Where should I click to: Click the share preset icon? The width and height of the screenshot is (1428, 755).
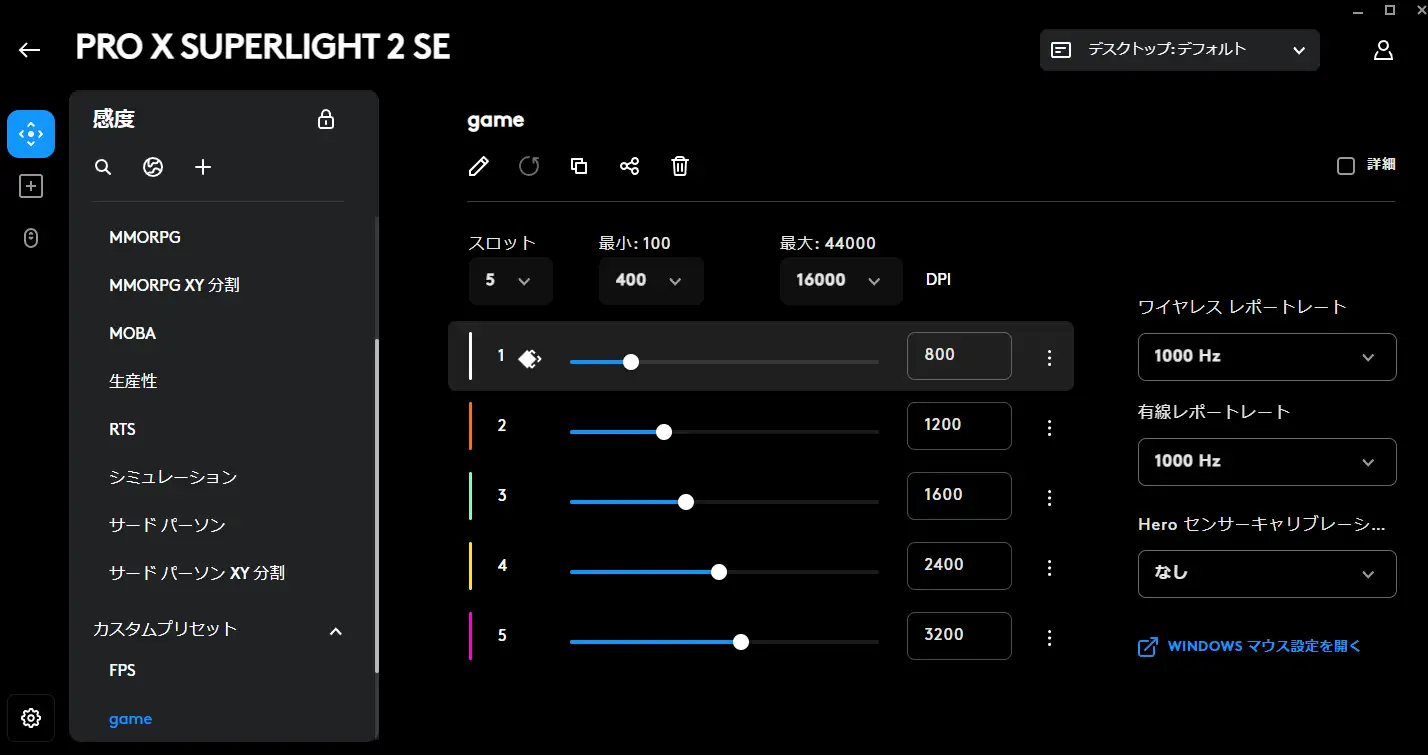(x=629, y=166)
